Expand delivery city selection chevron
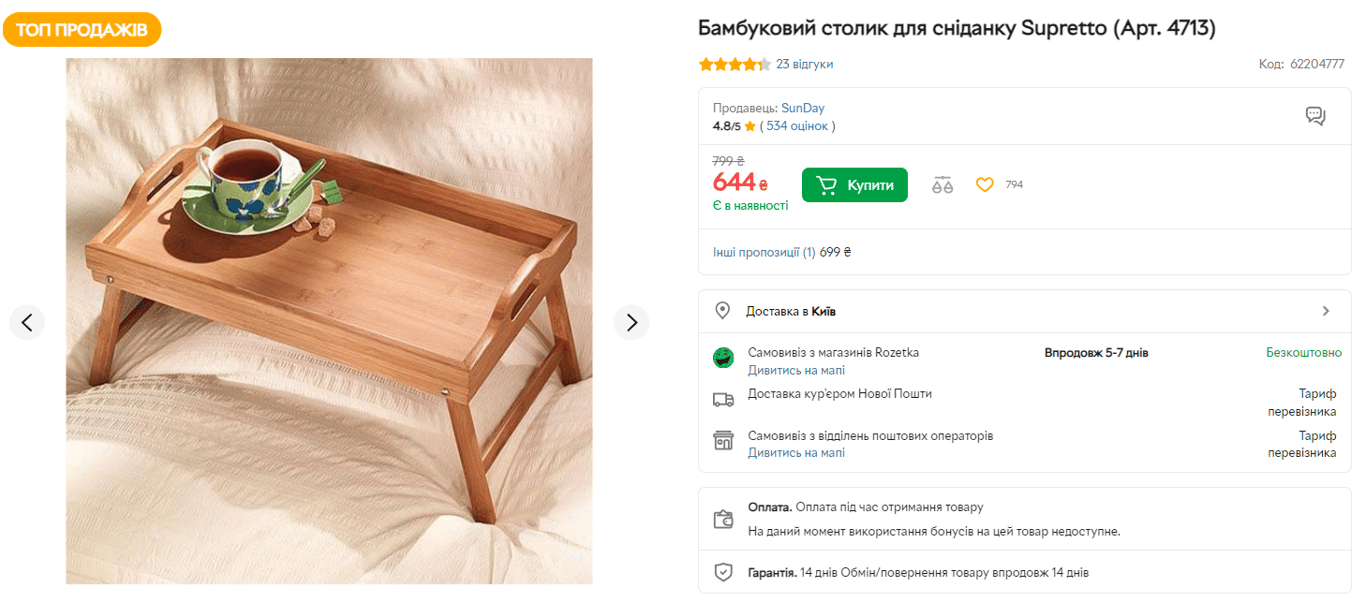 pyautogui.click(x=1326, y=311)
